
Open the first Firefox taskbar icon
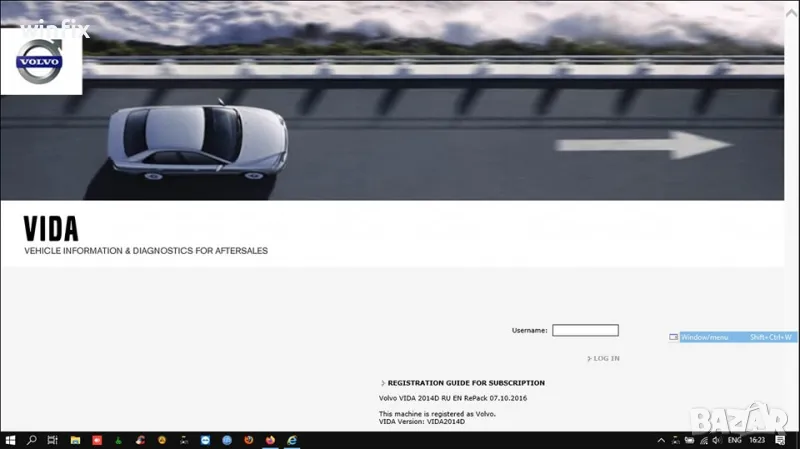248,440
